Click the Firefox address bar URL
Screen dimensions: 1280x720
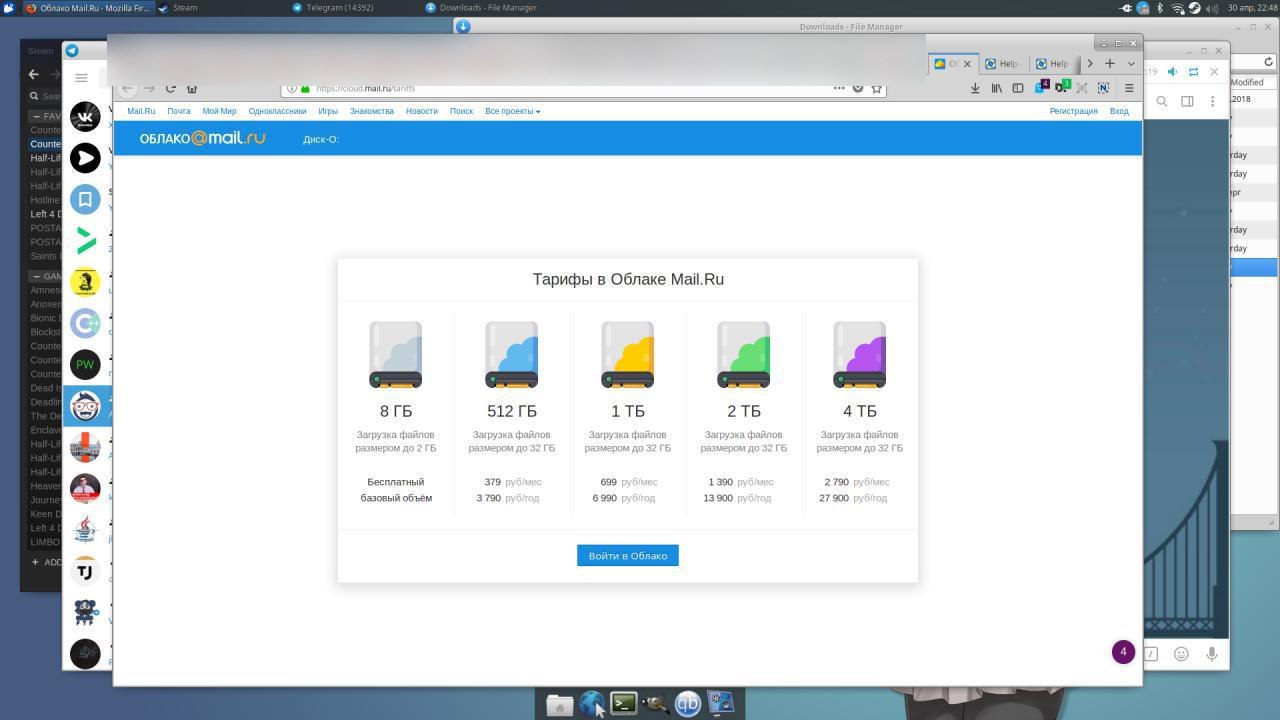366,88
